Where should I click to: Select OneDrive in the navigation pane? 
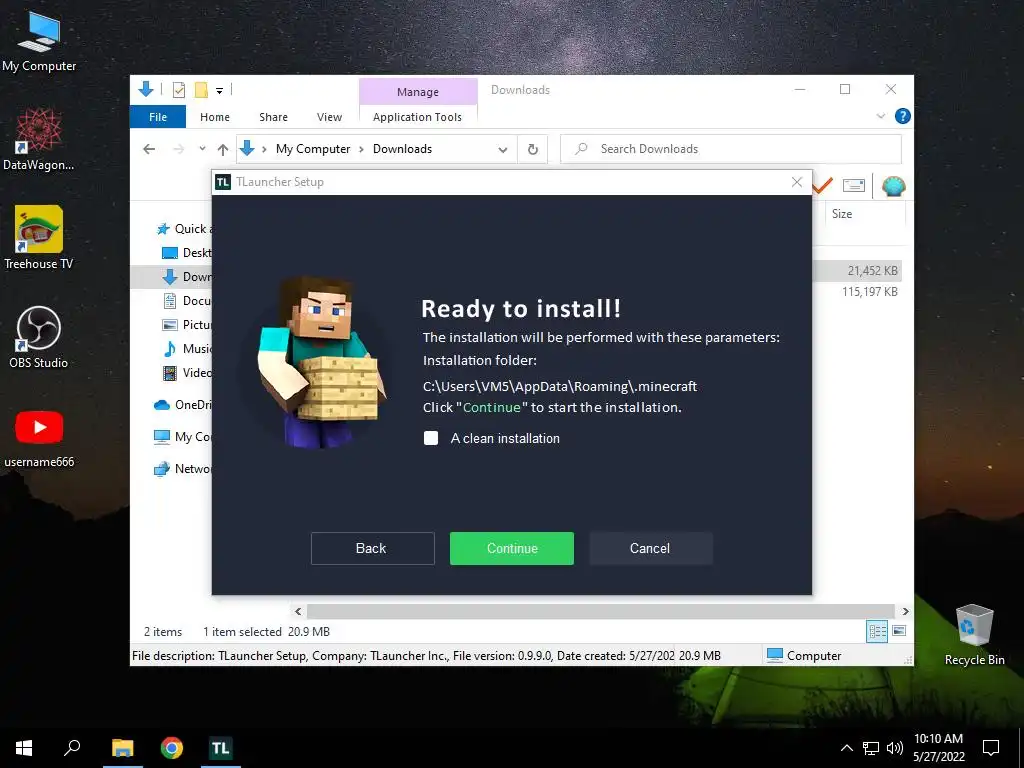click(182, 405)
